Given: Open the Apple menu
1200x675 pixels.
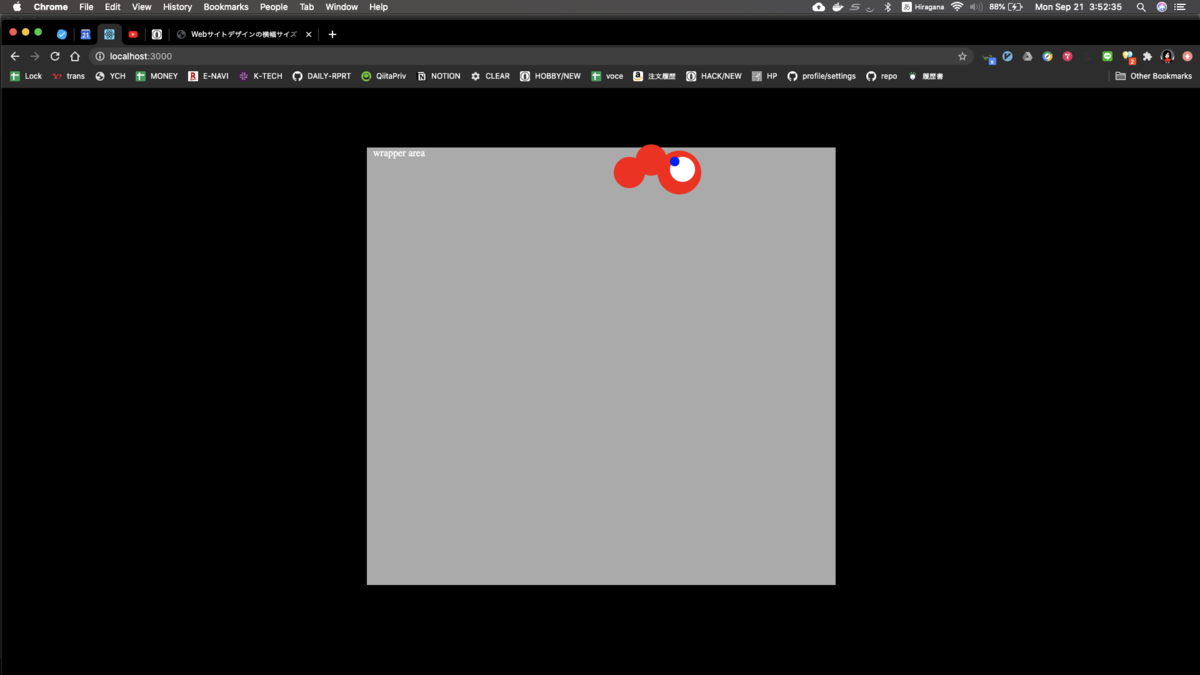Looking at the screenshot, I should (x=16, y=7).
